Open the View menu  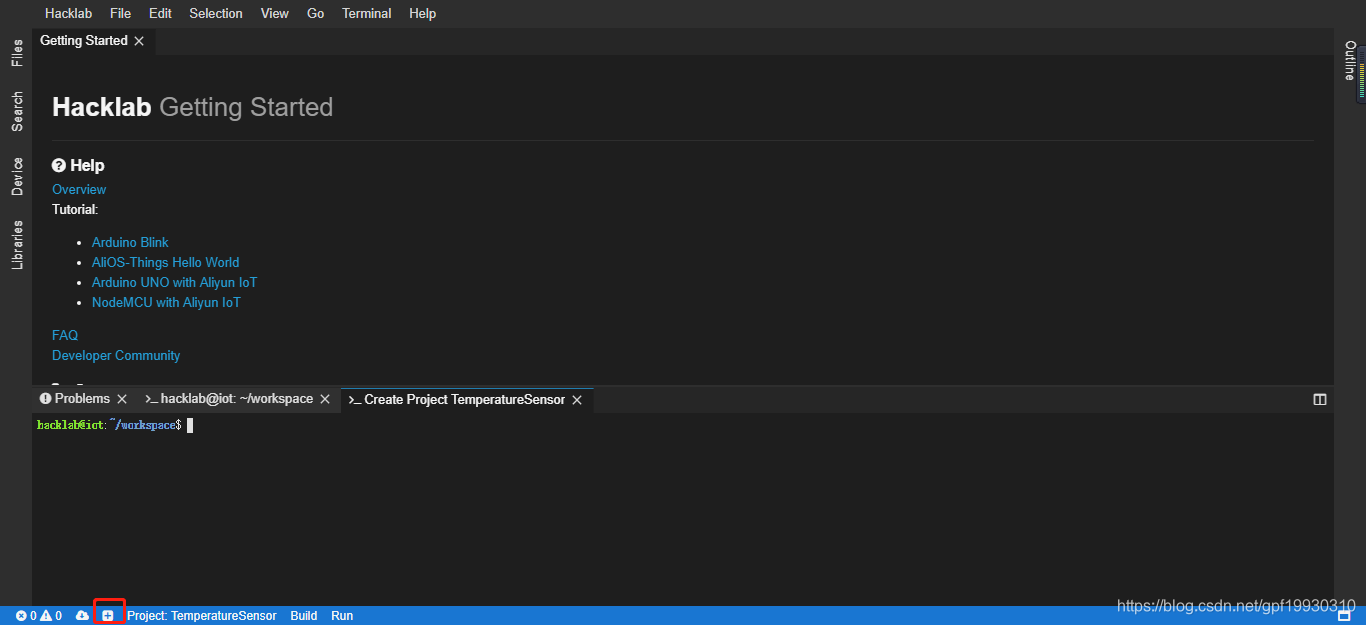[x=275, y=13]
